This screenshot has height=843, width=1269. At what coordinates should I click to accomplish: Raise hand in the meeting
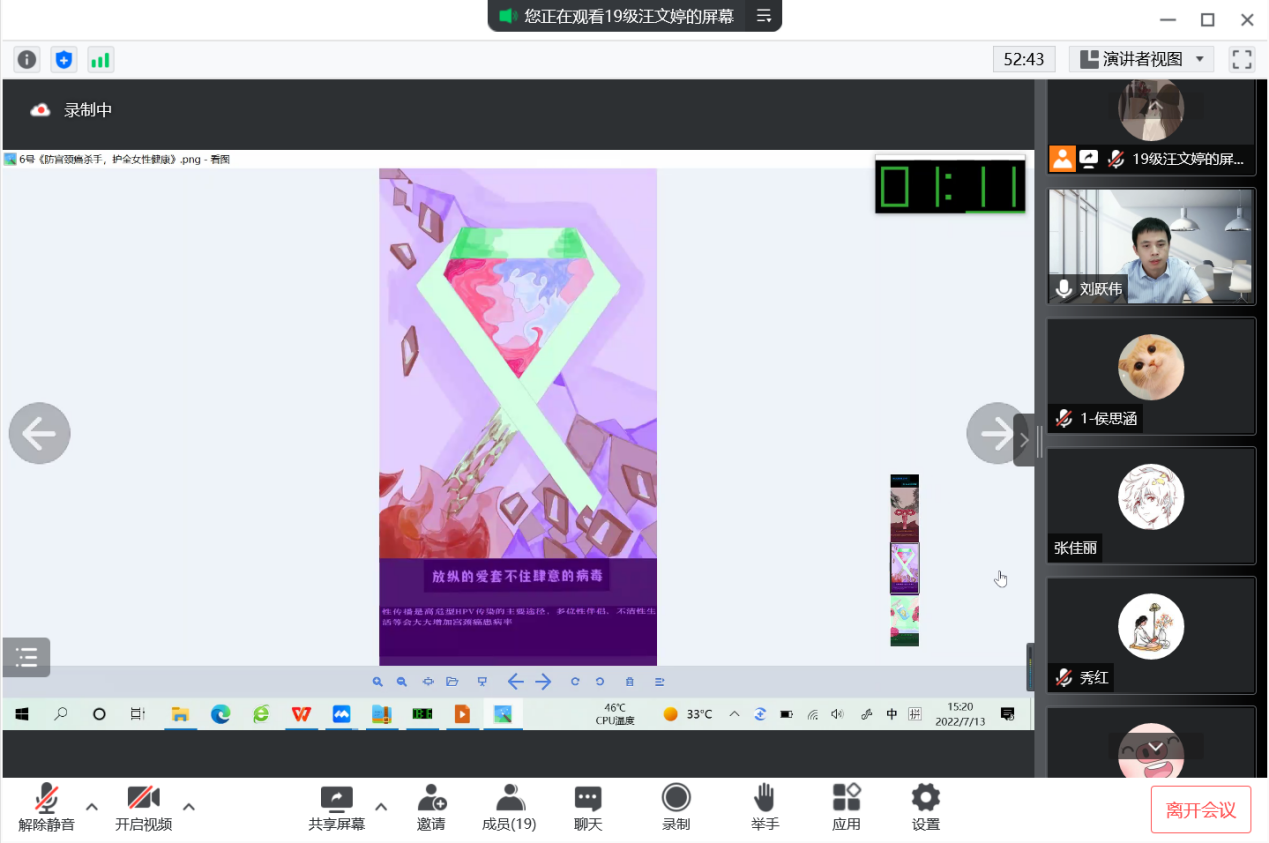765,807
